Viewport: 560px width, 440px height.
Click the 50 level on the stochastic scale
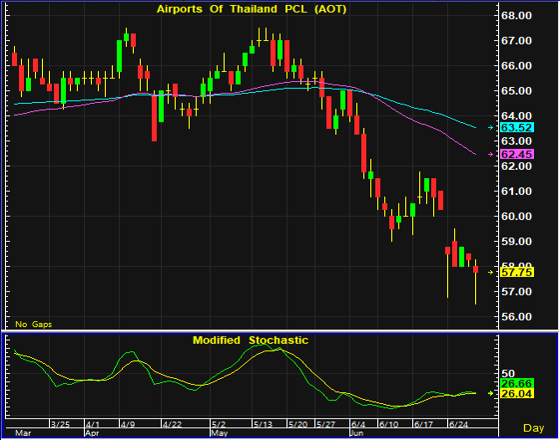(508, 374)
